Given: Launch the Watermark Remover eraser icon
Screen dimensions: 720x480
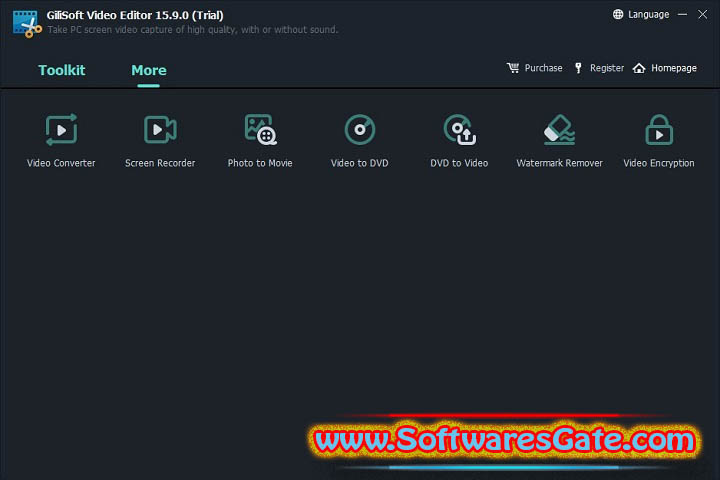Looking at the screenshot, I should click(x=559, y=130).
